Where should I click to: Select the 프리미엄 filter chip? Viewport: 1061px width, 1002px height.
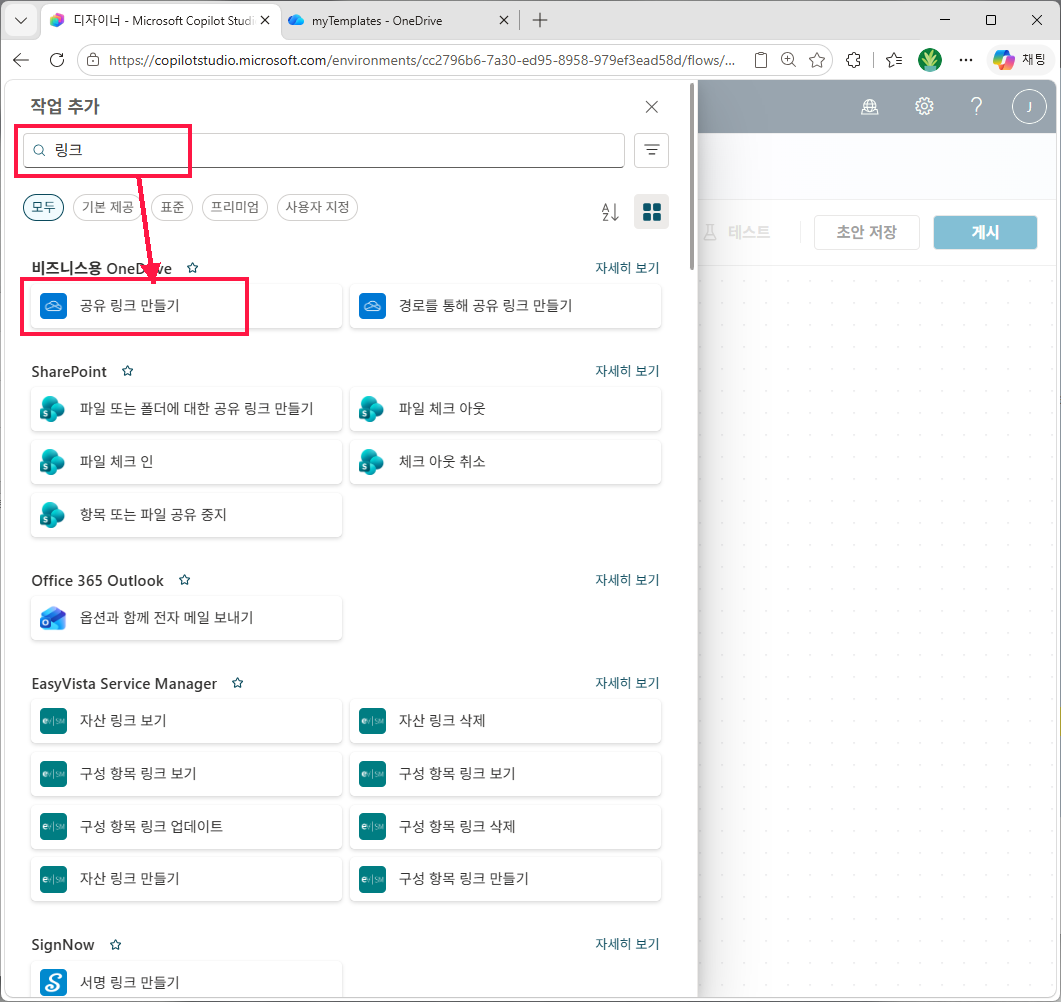pos(235,207)
